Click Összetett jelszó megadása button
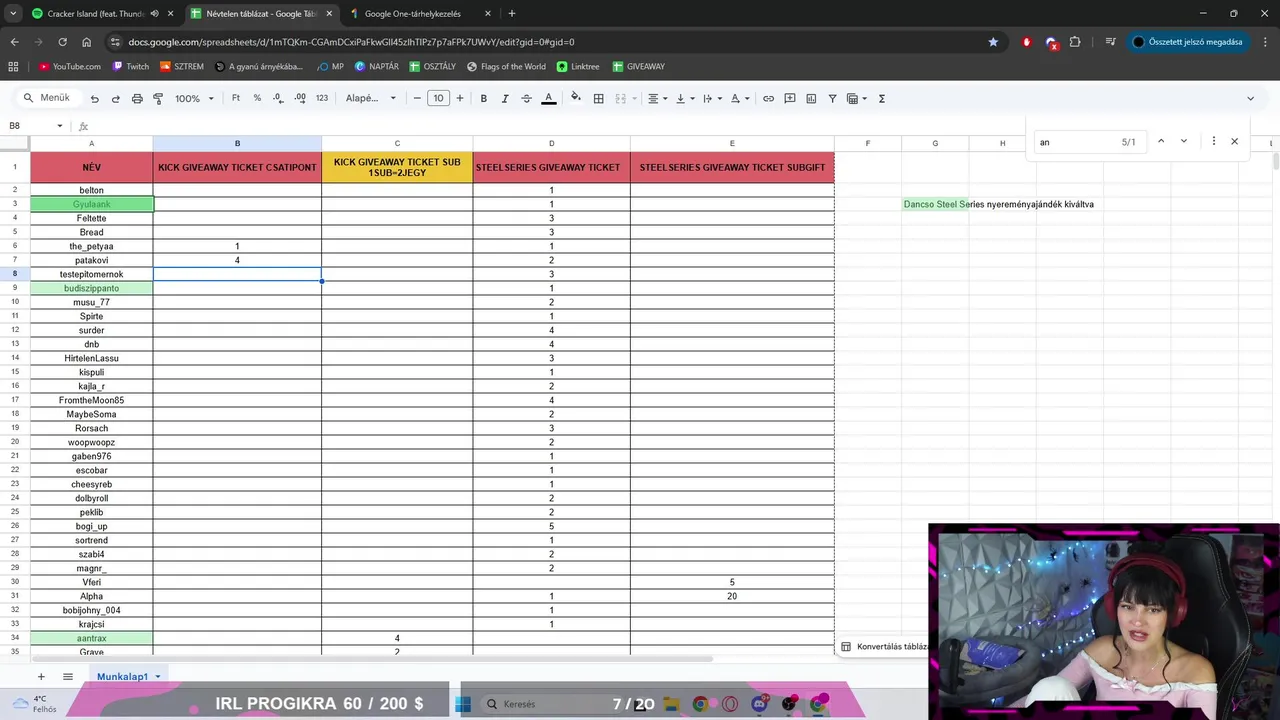 [1188, 42]
